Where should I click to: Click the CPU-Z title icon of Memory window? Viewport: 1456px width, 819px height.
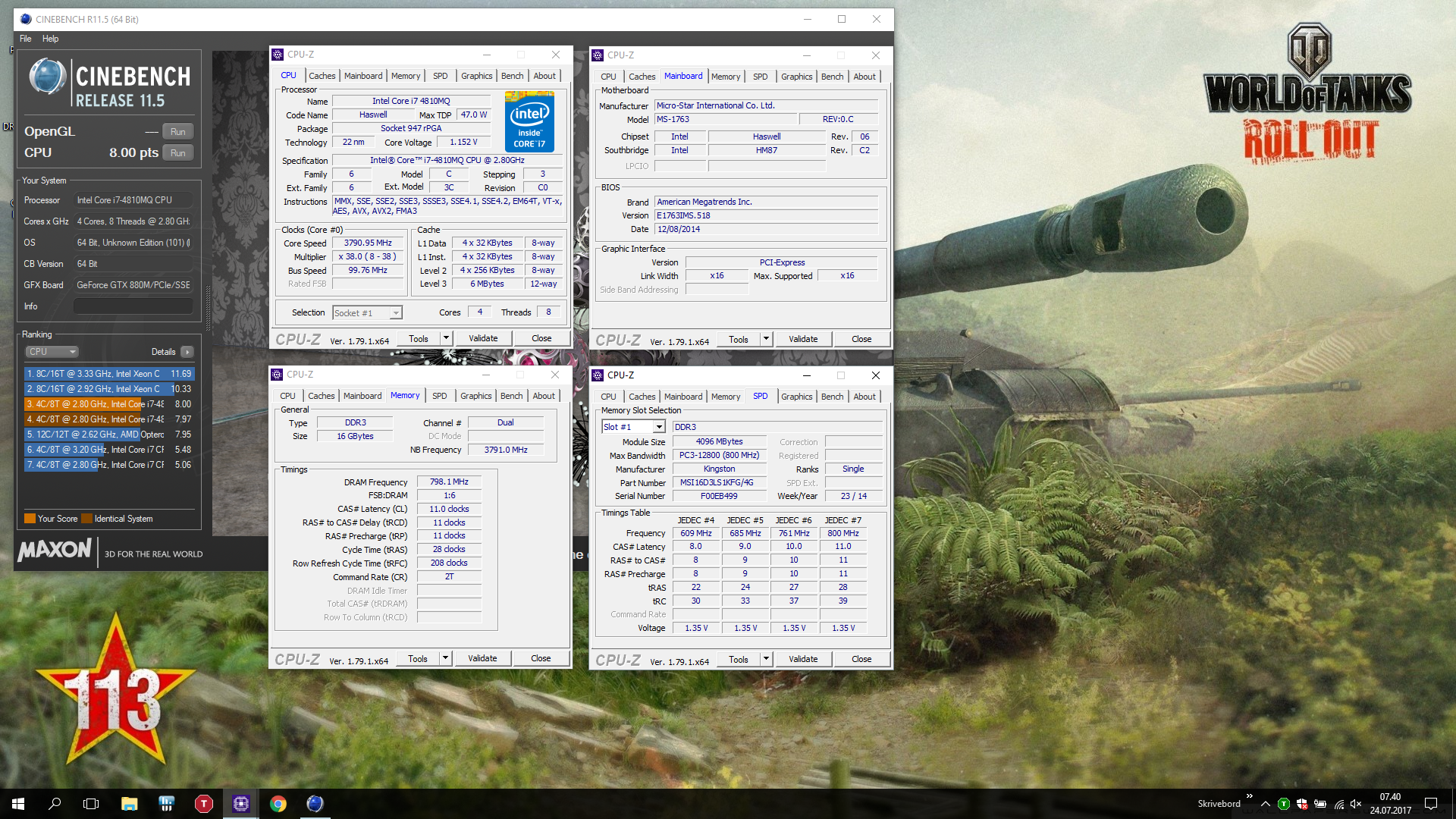coord(277,375)
